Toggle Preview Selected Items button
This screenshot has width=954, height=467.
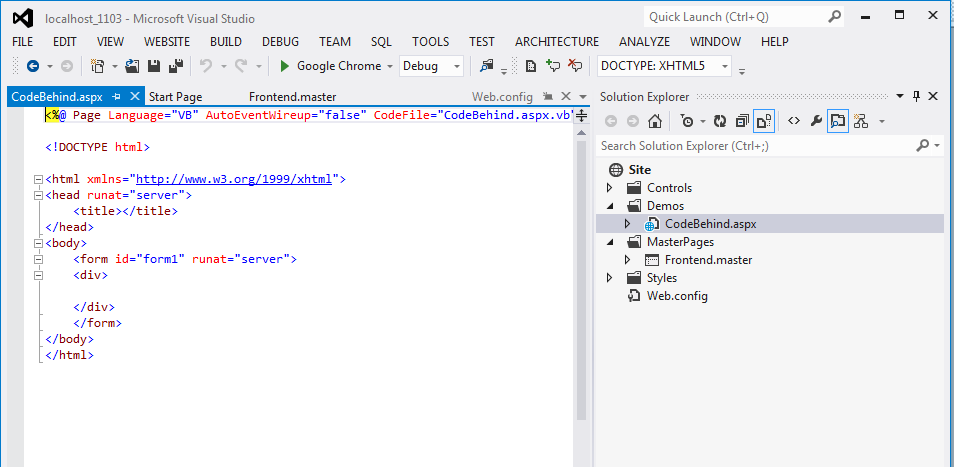pos(838,121)
